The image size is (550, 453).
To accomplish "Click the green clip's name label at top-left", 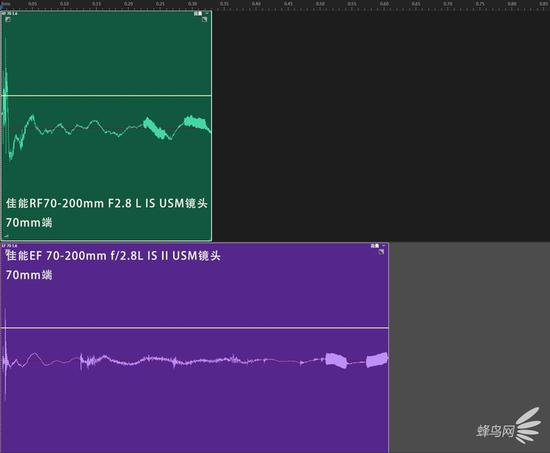I will tap(9, 13).
